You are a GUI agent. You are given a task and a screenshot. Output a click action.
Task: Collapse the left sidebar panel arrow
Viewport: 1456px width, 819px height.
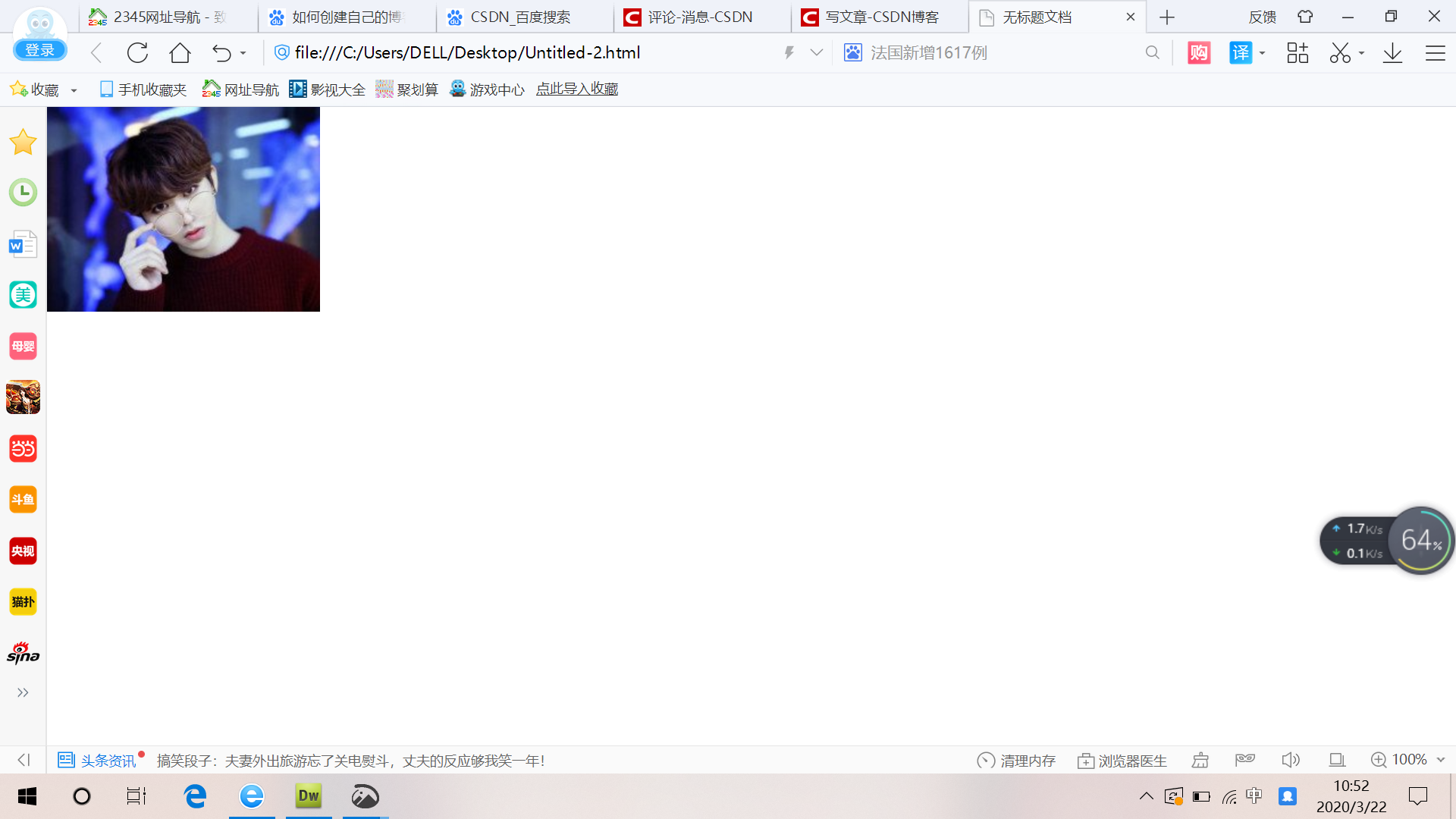[x=24, y=760]
